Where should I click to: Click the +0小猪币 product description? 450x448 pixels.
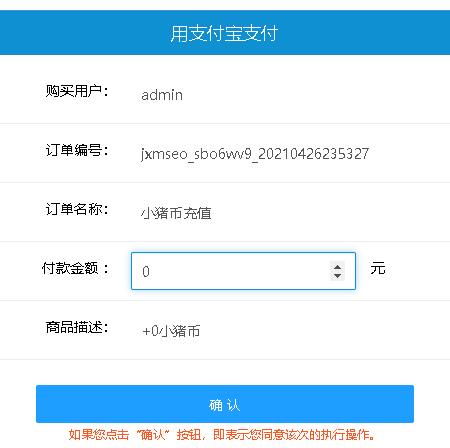[x=171, y=331]
